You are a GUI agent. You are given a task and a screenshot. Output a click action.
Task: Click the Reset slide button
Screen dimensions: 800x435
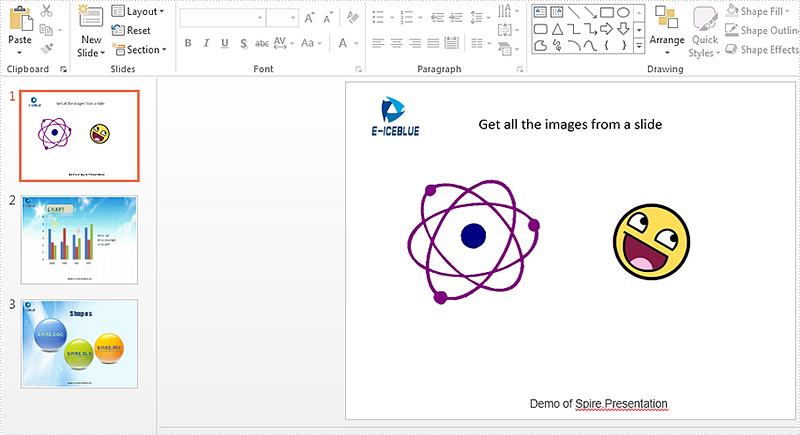[x=131, y=30]
